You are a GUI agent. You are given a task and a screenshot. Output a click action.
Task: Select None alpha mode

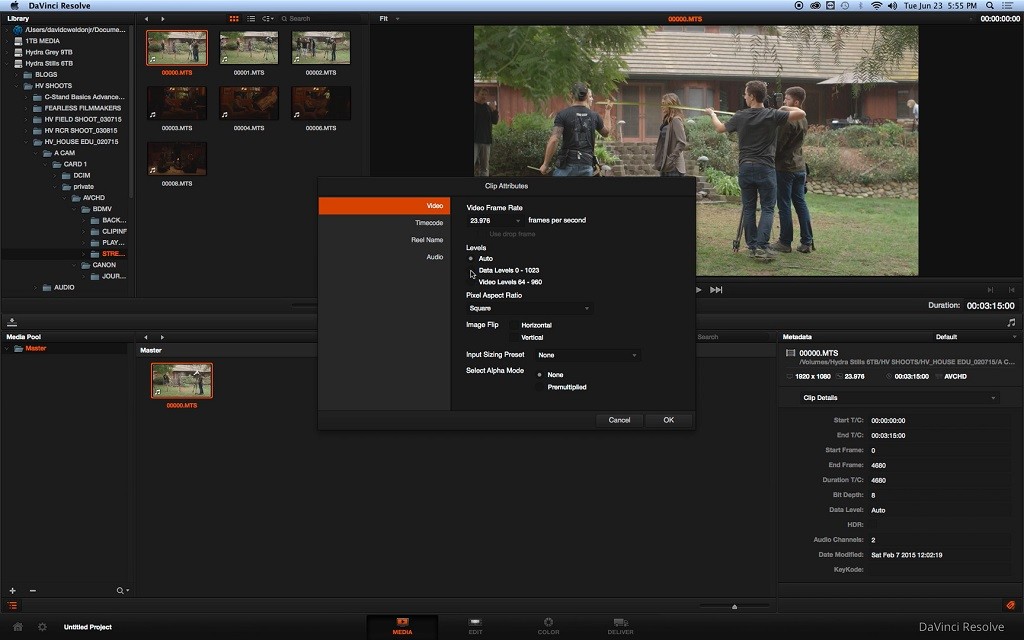pyautogui.click(x=539, y=375)
